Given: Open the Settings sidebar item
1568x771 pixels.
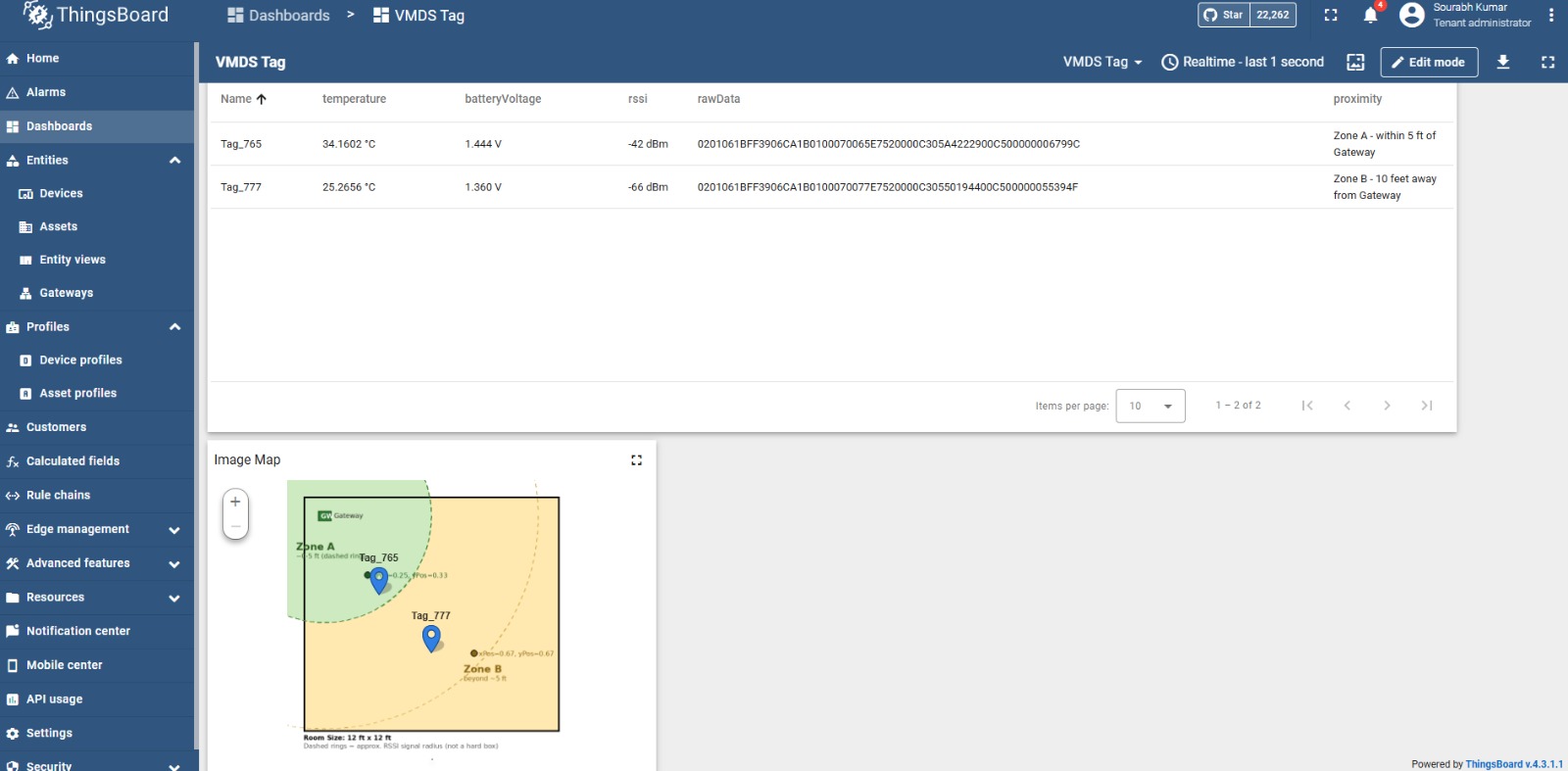Looking at the screenshot, I should tap(97, 733).
